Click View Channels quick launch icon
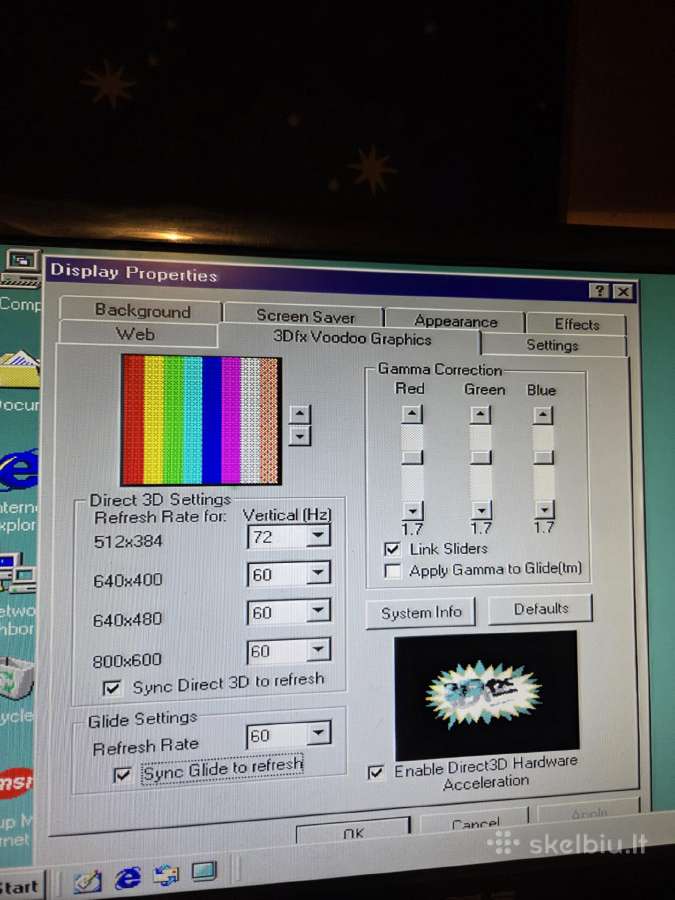The height and width of the screenshot is (900, 675). 204,872
